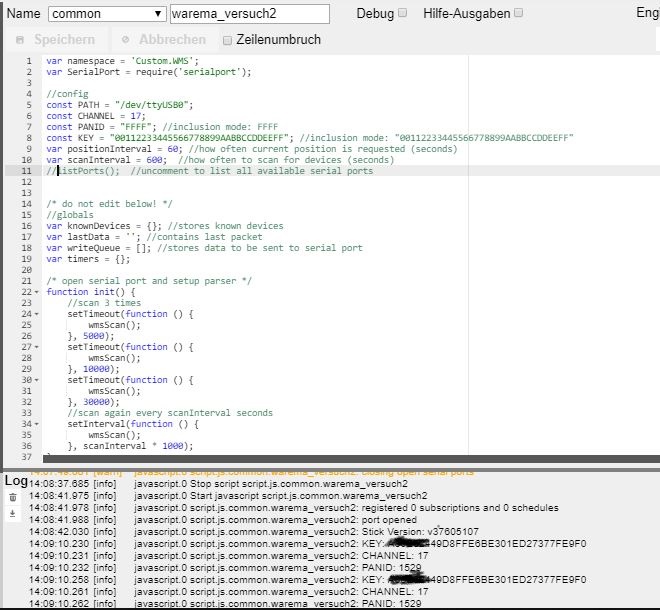The width and height of the screenshot is (660, 610).
Task: Click line number 5 in the gutter
Action: click(x=29, y=105)
